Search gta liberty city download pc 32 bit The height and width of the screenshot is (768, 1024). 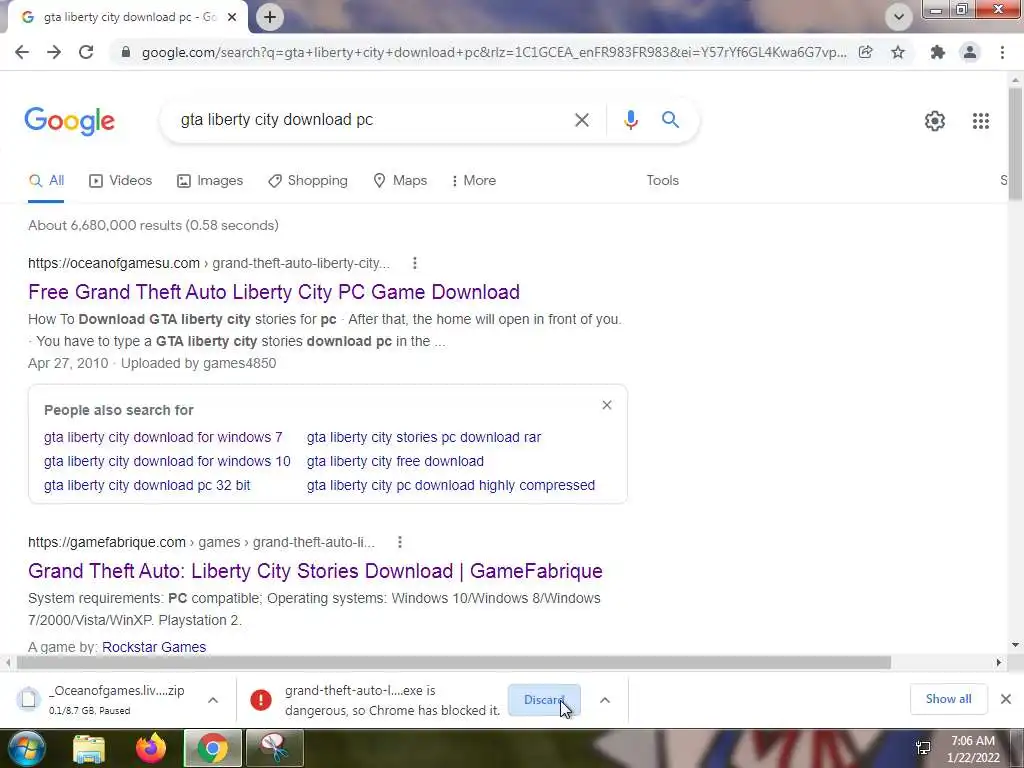[x=147, y=485]
